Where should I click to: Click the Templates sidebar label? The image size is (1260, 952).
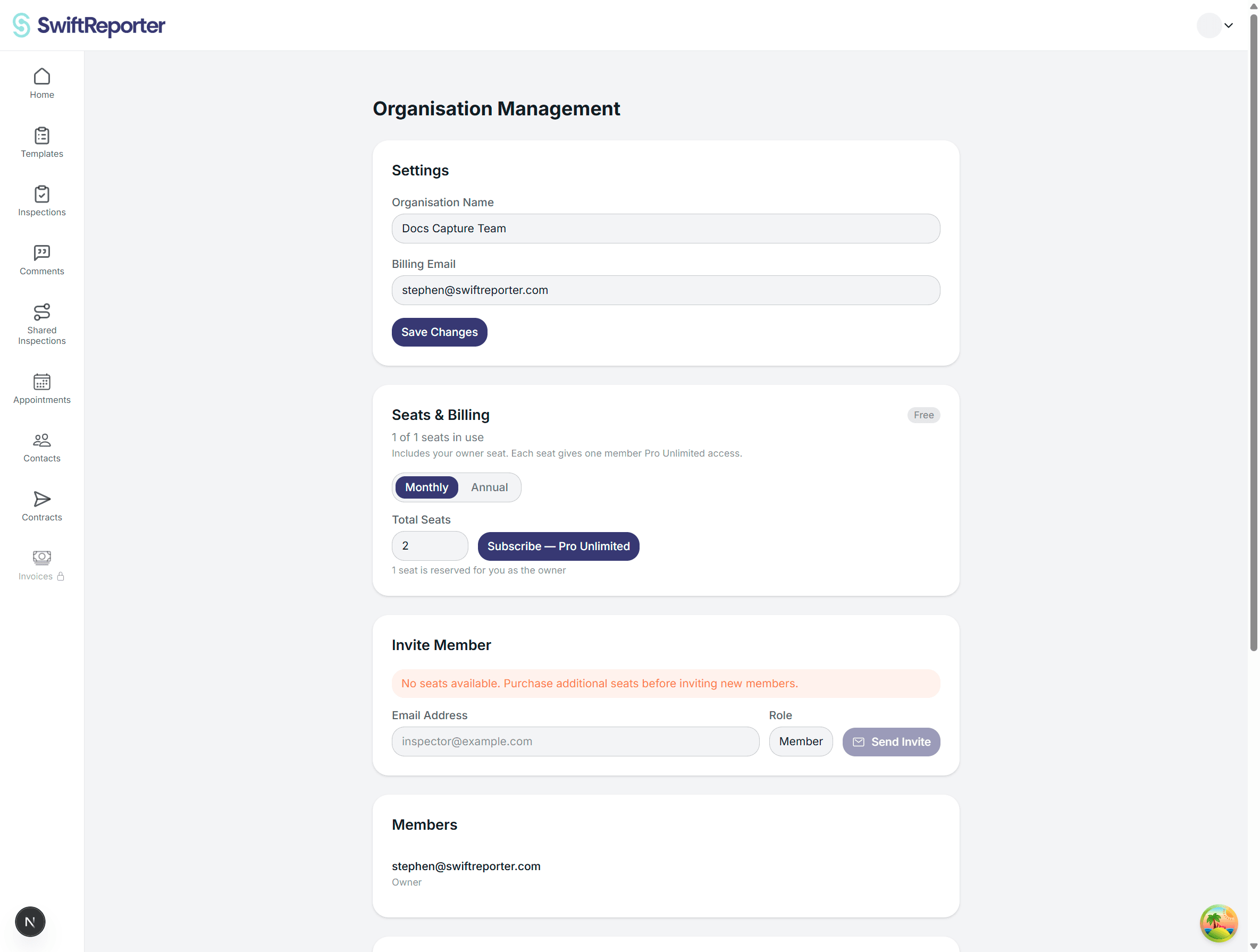(41, 154)
